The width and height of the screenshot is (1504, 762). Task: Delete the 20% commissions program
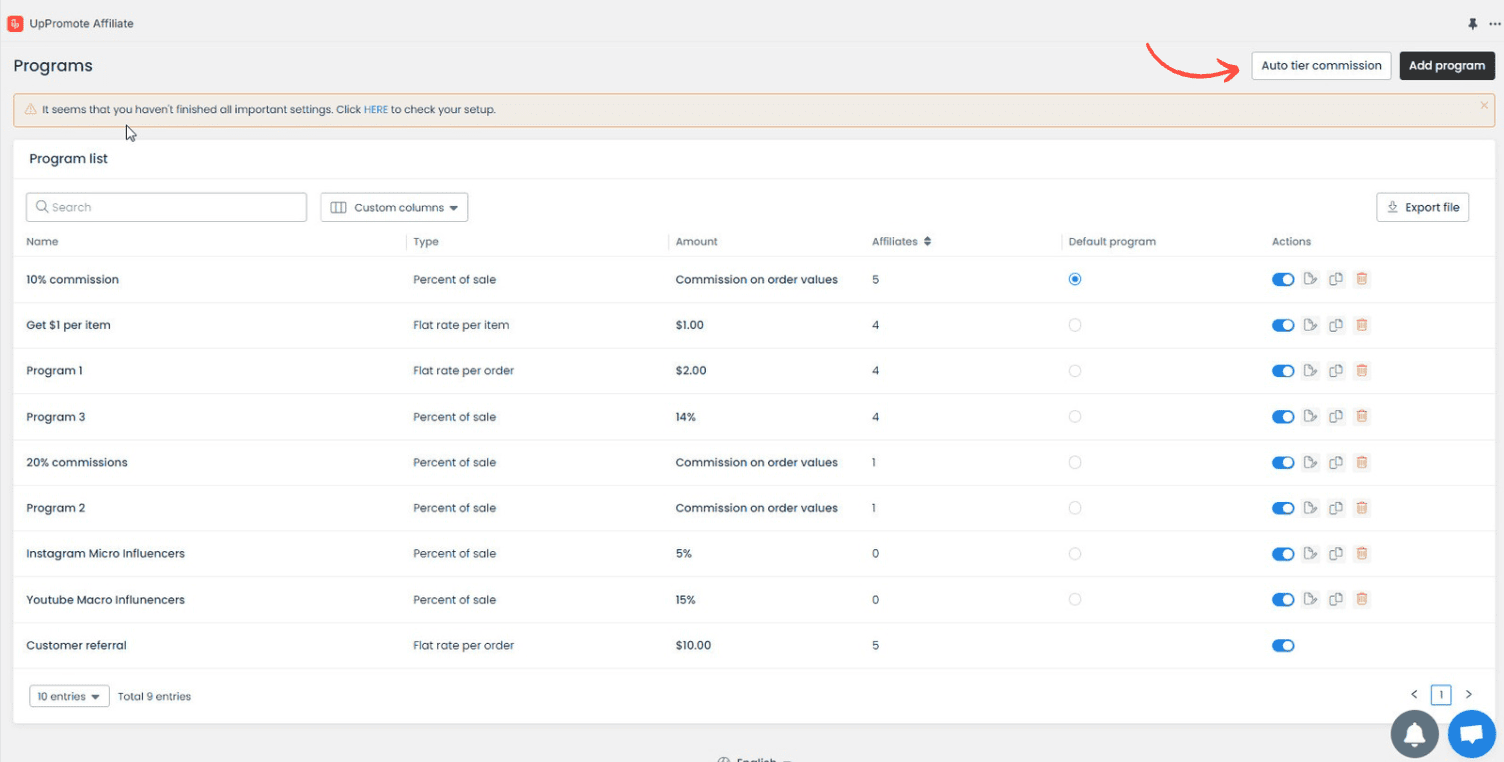point(1361,462)
